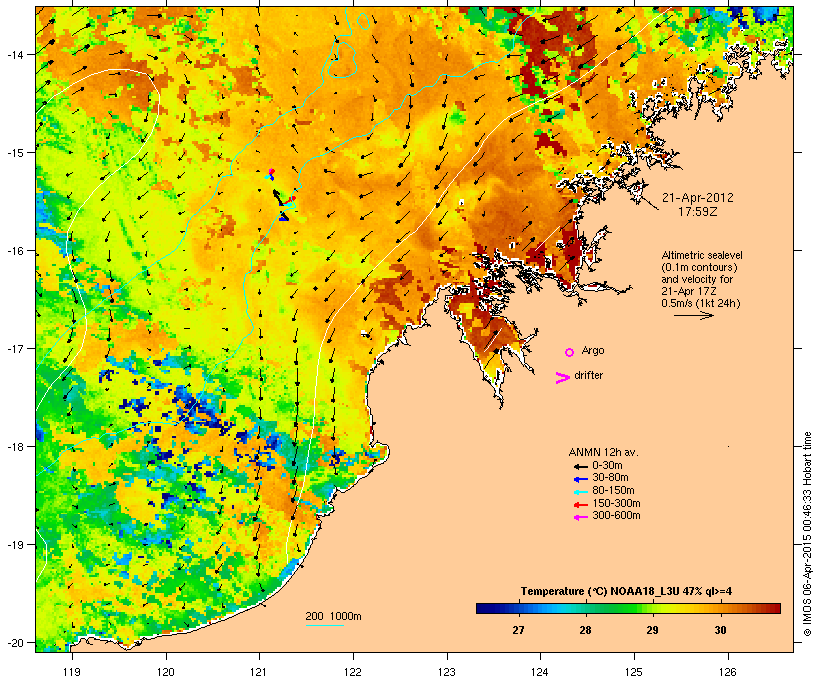Click the -19 latitude axis label
The image size is (820, 680).
(14, 545)
